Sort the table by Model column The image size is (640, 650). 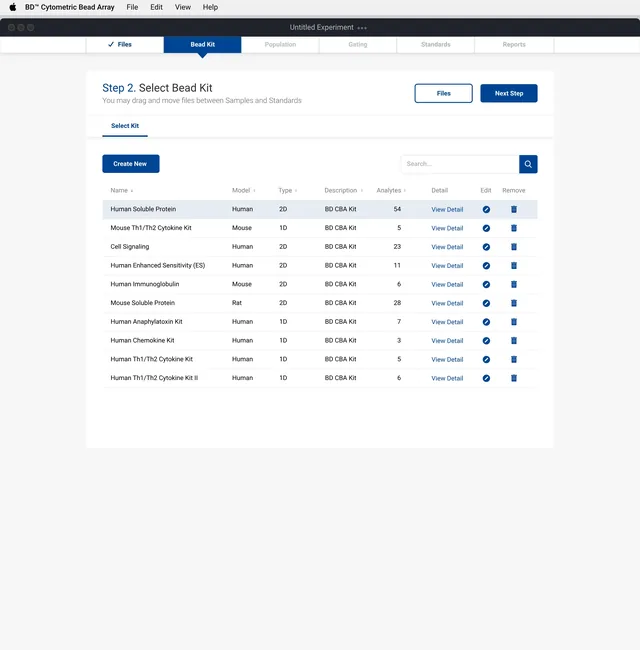[243, 190]
